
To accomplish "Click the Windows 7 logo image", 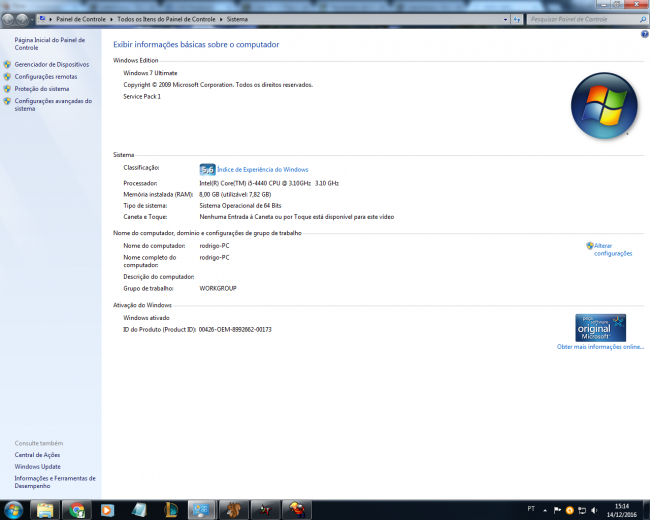I will click(x=604, y=105).
